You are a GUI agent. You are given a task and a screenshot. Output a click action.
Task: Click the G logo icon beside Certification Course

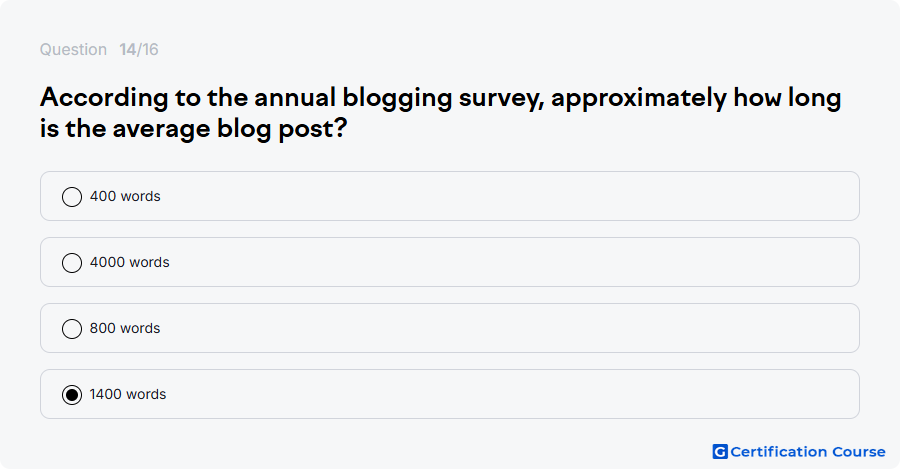pos(720,452)
